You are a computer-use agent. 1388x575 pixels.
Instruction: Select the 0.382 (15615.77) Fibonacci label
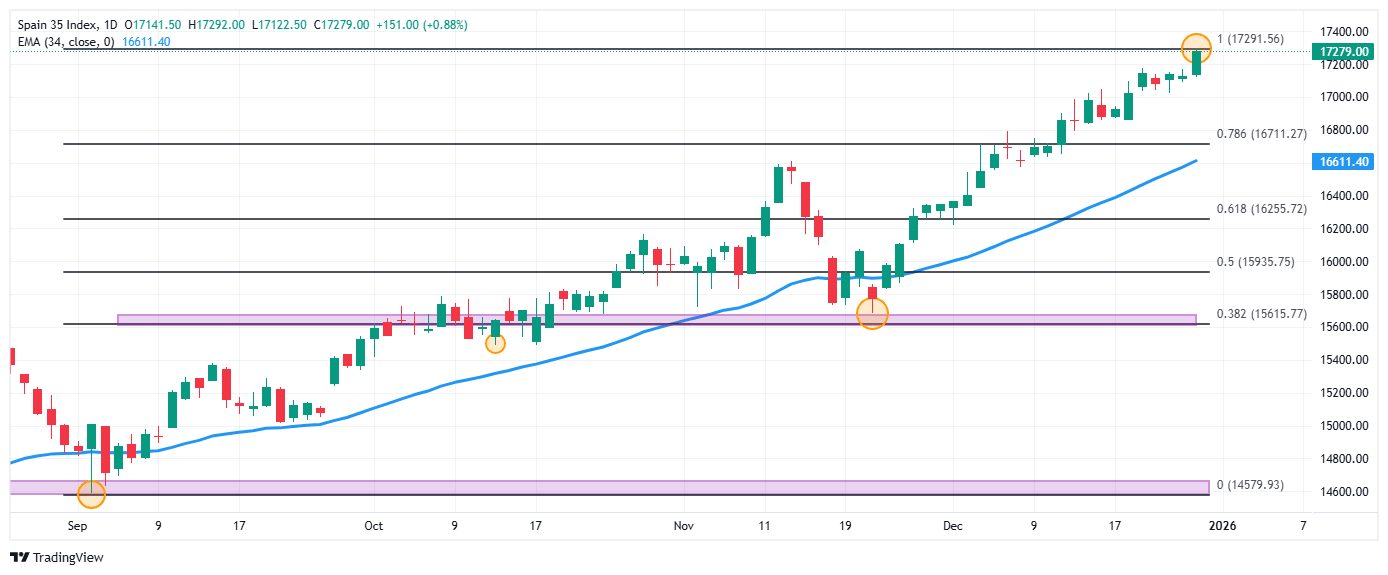click(1261, 313)
